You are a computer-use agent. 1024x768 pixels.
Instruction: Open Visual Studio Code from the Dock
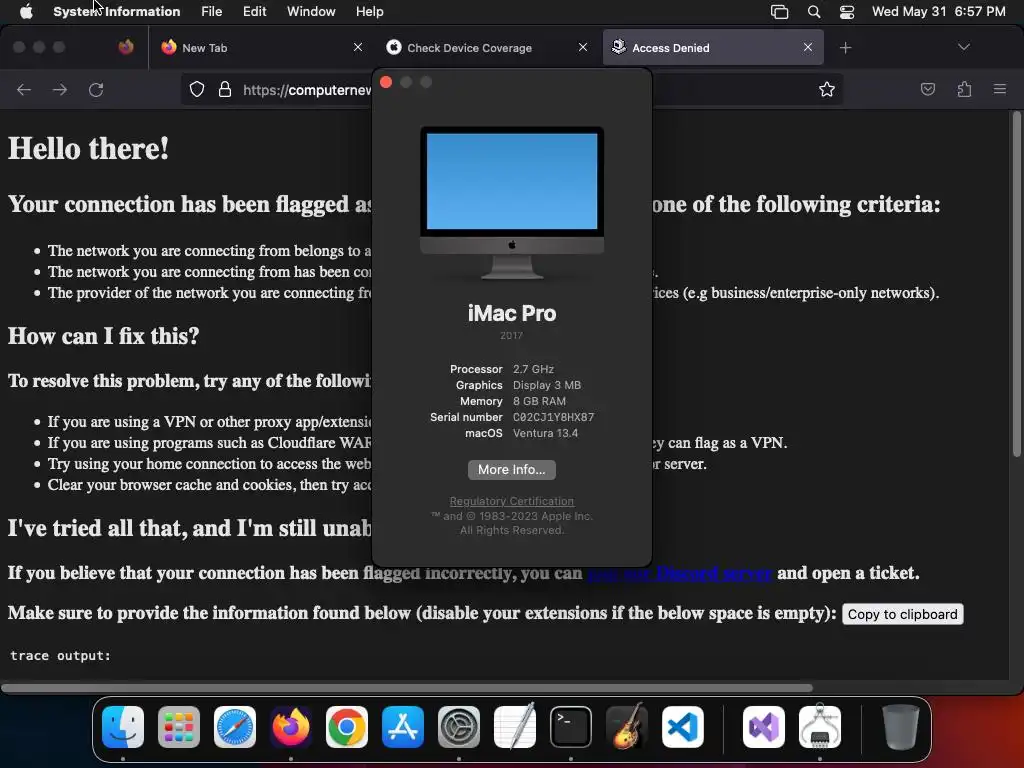pos(682,727)
